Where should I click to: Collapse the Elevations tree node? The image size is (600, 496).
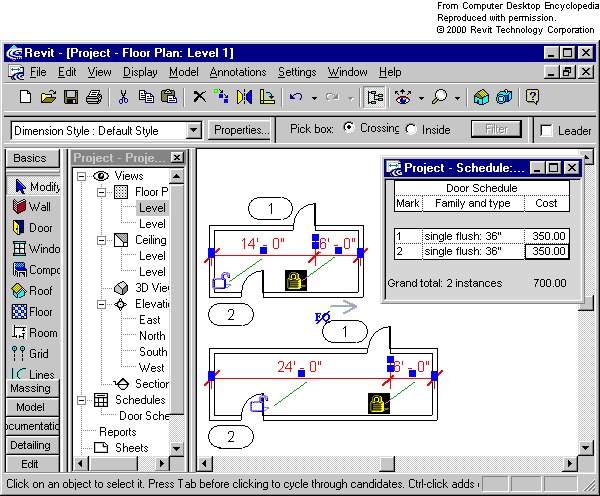[101, 305]
